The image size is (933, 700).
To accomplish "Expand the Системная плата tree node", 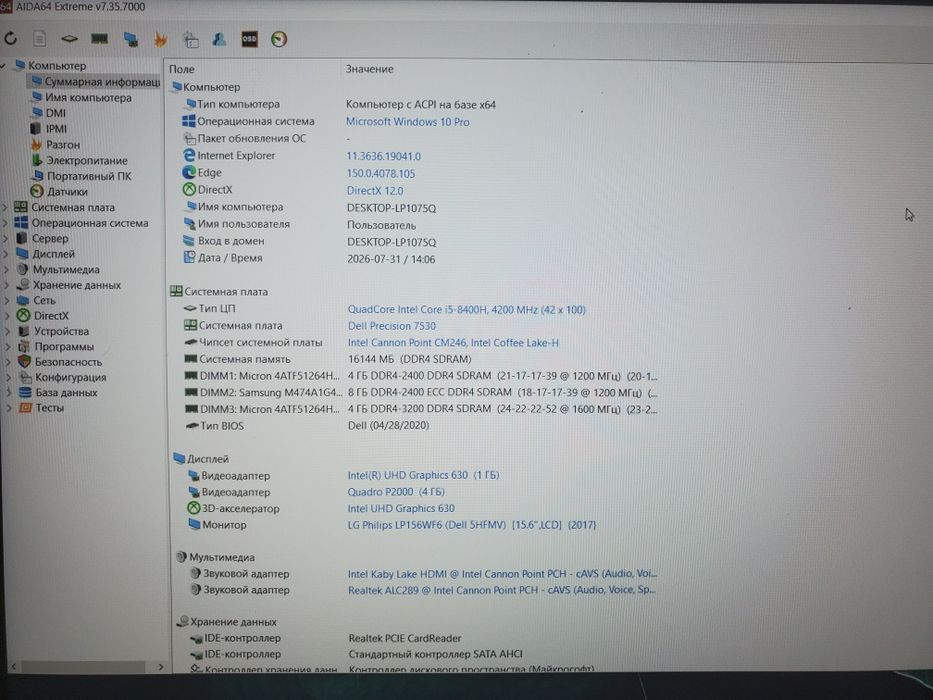I will [5, 207].
